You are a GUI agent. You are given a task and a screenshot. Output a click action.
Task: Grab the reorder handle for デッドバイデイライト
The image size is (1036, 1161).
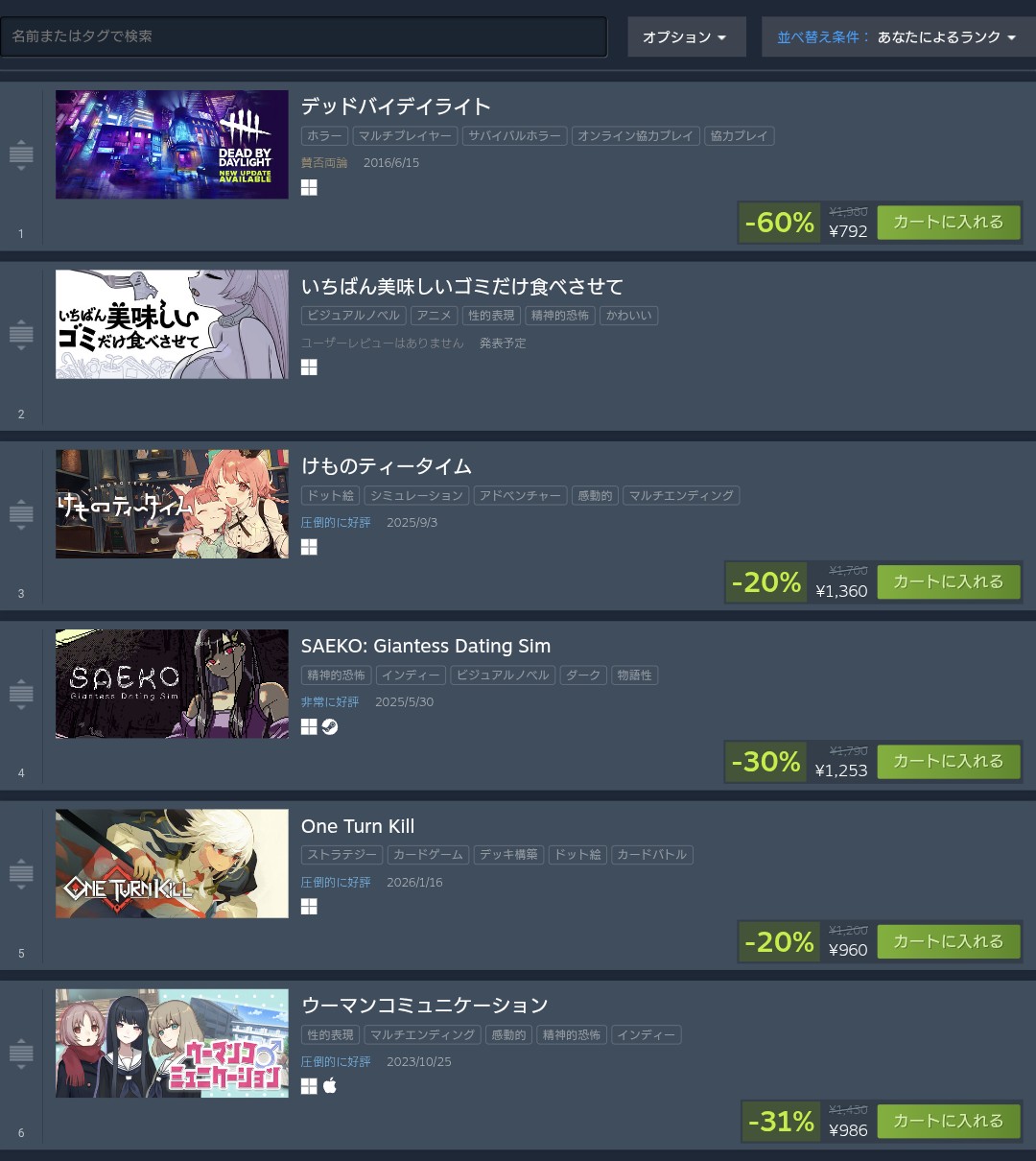click(21, 154)
